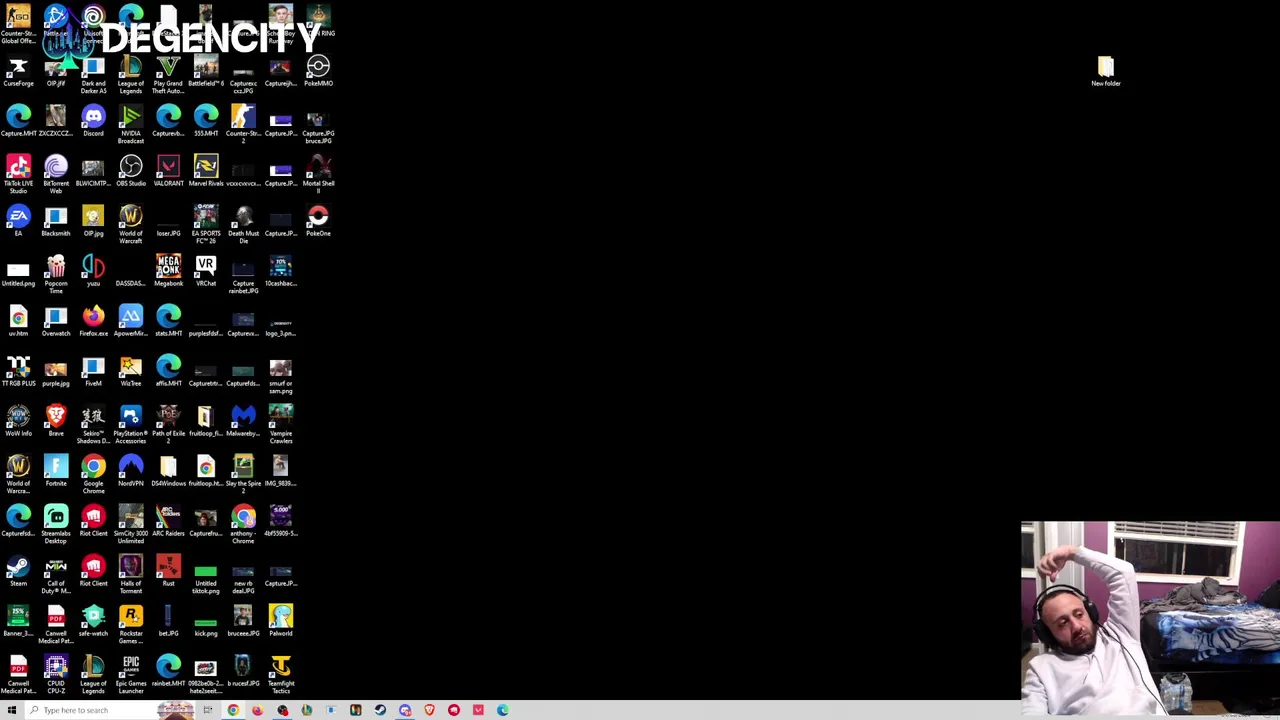
Task: Open TikTok LIVE Studio shortcut
Action: (x=18, y=174)
